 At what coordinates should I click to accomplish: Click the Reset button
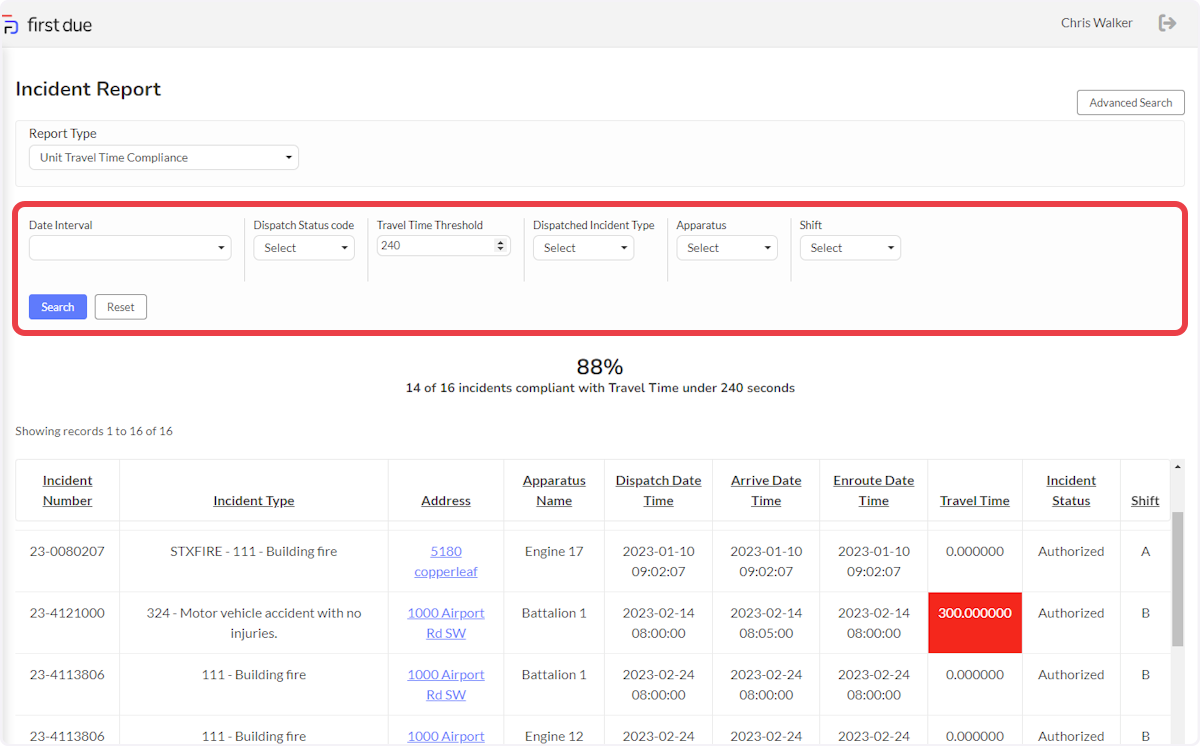pyautogui.click(x=121, y=307)
